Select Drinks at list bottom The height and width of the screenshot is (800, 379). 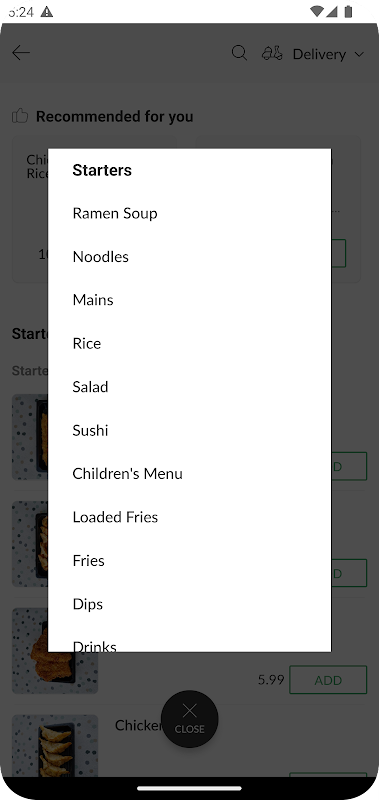[x=94, y=646]
